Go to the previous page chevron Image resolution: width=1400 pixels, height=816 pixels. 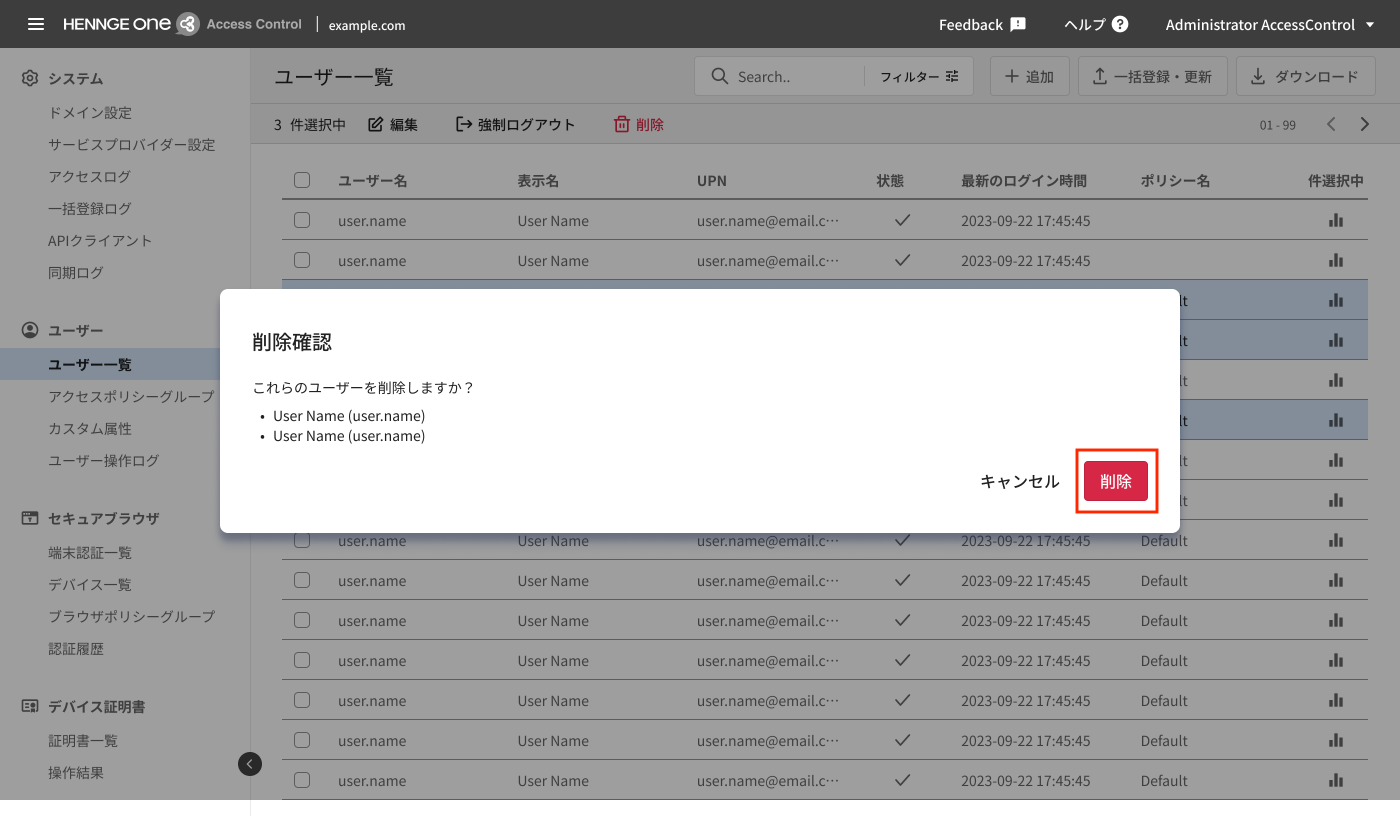tap(1331, 124)
